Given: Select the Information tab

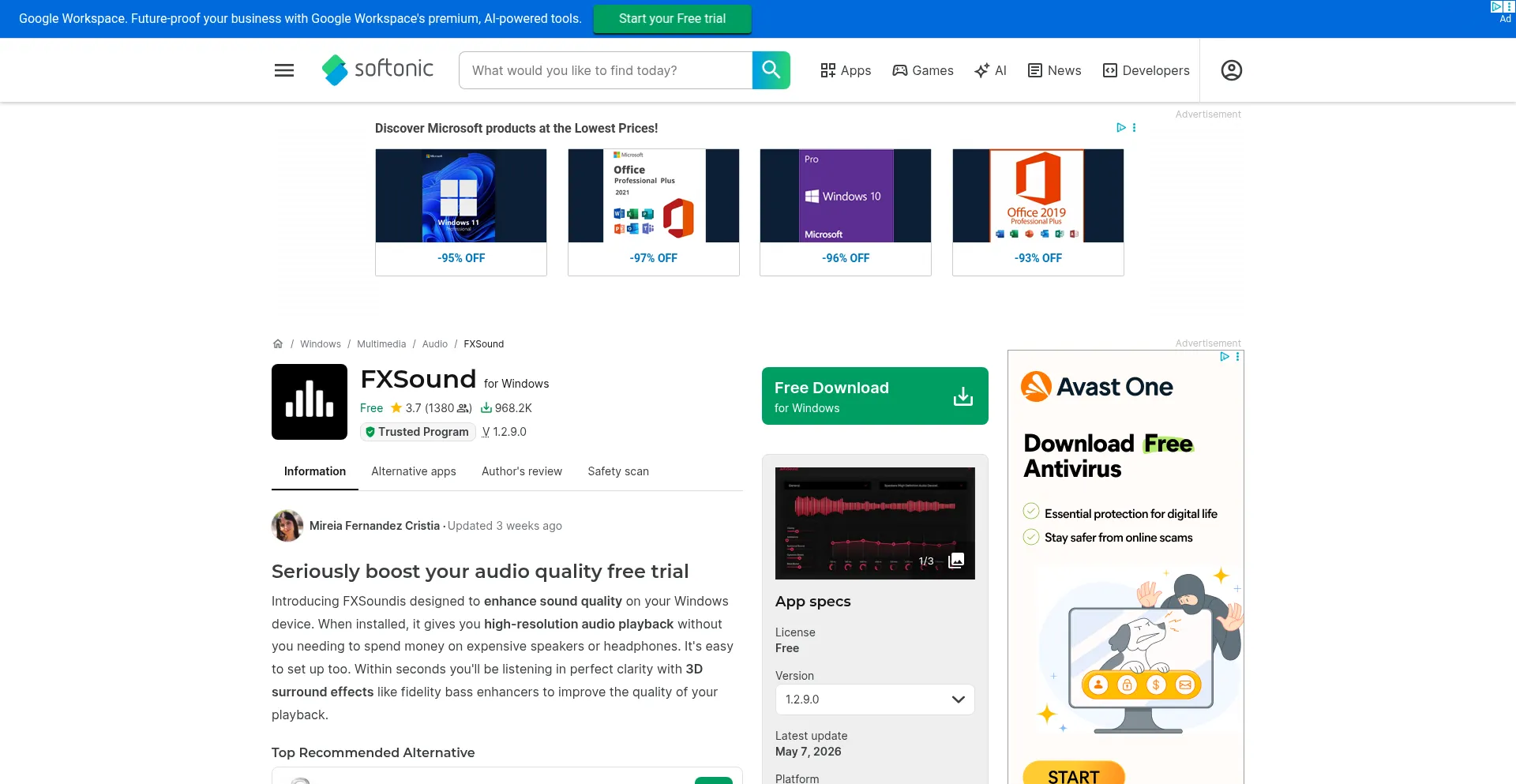Looking at the screenshot, I should (315, 471).
